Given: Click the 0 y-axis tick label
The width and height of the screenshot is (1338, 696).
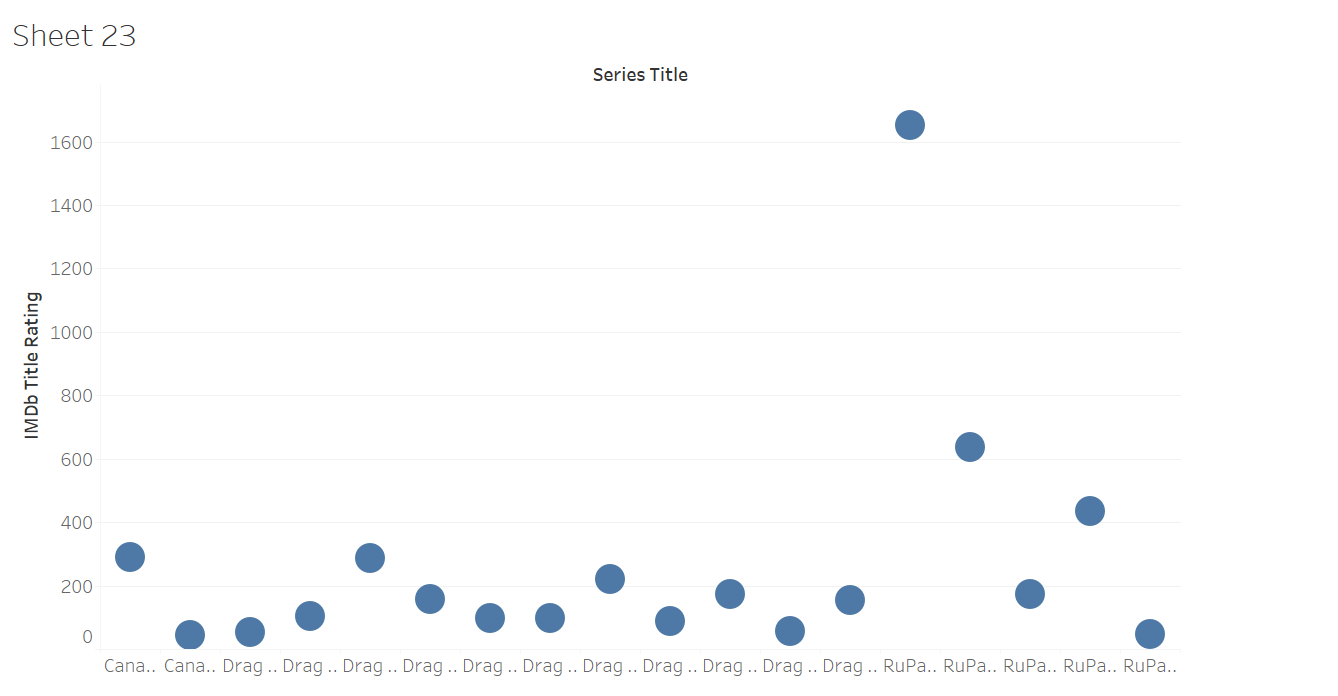Looking at the screenshot, I should pos(87,637).
